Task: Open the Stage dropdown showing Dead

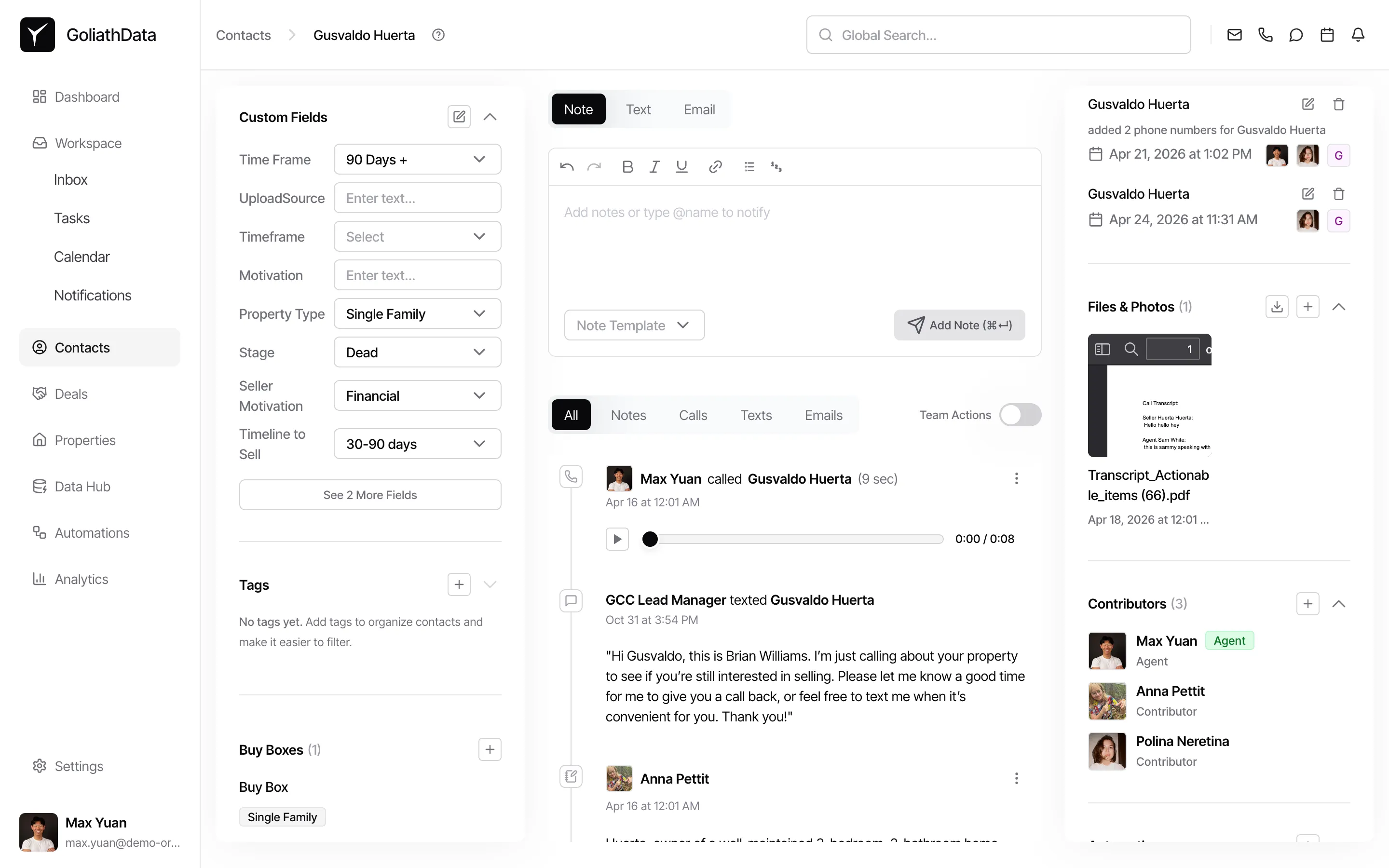Action: 417,353
